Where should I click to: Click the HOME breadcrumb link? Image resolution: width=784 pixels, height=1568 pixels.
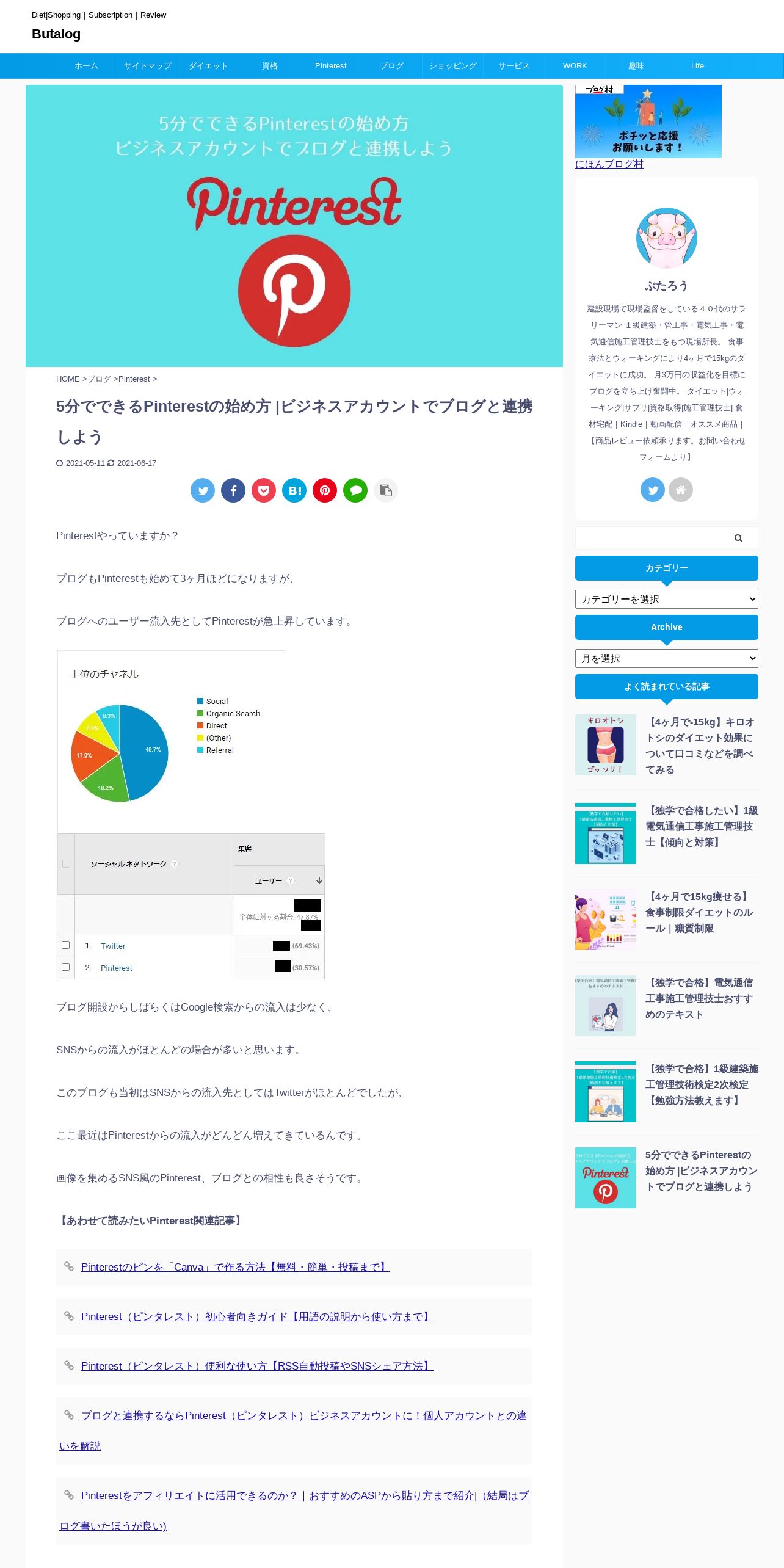(x=68, y=379)
